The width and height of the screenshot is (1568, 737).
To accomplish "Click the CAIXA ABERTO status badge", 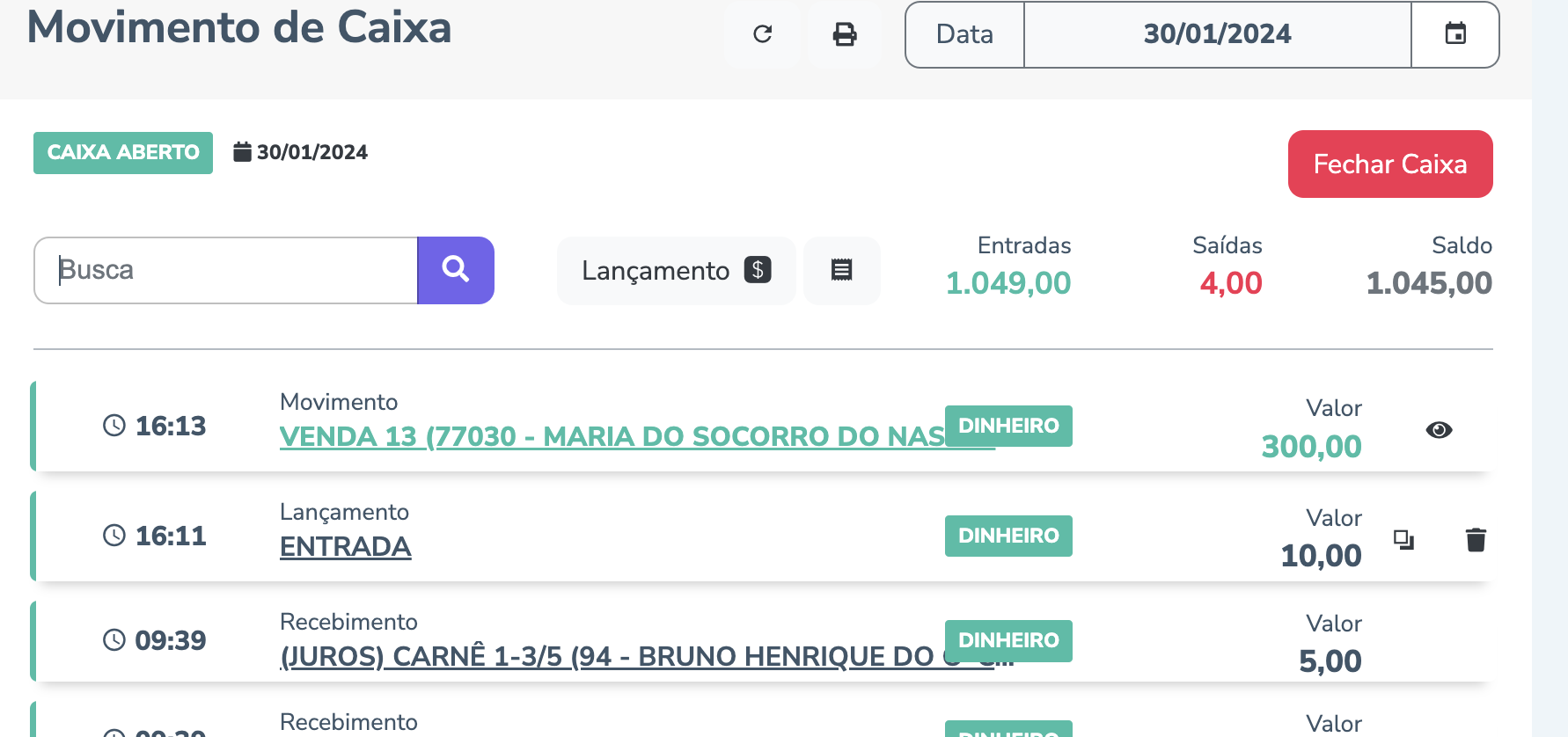I will (123, 153).
